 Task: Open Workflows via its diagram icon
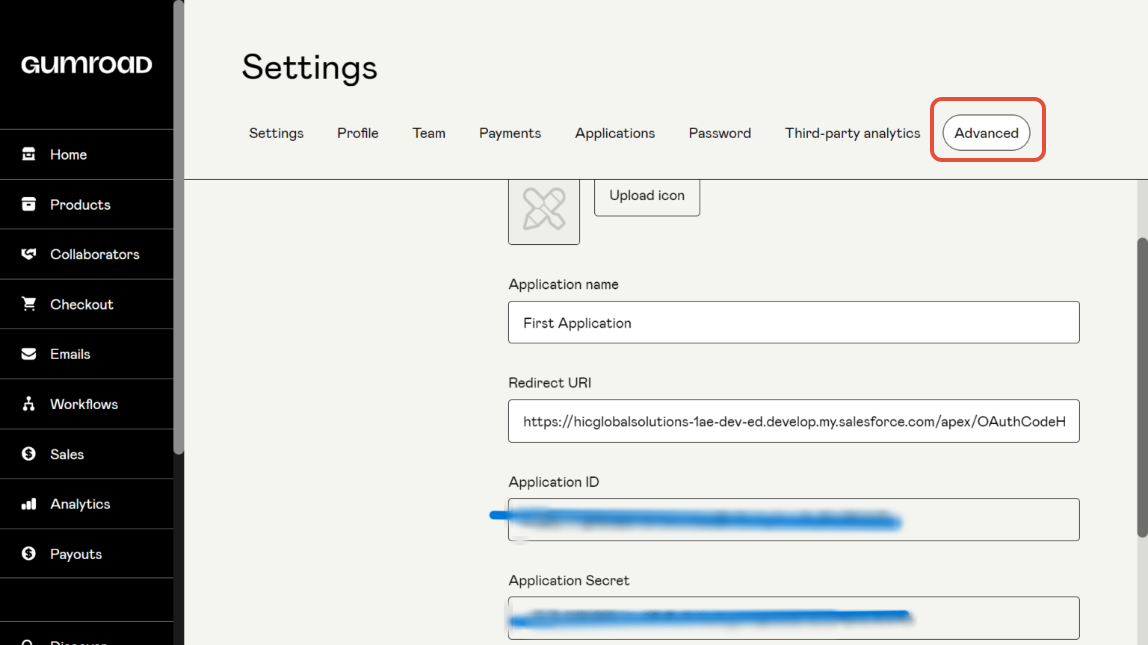(29, 404)
